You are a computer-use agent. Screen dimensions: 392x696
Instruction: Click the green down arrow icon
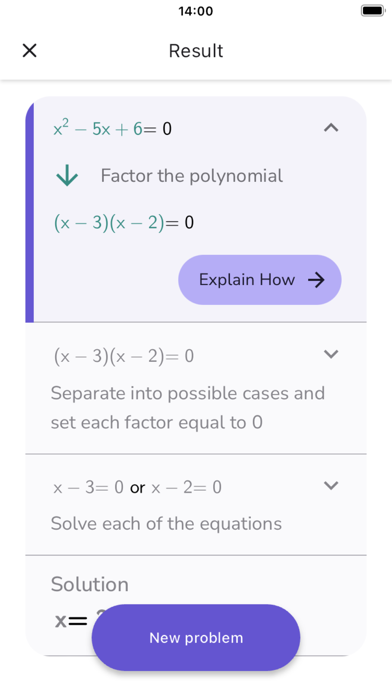pyautogui.click(x=67, y=176)
